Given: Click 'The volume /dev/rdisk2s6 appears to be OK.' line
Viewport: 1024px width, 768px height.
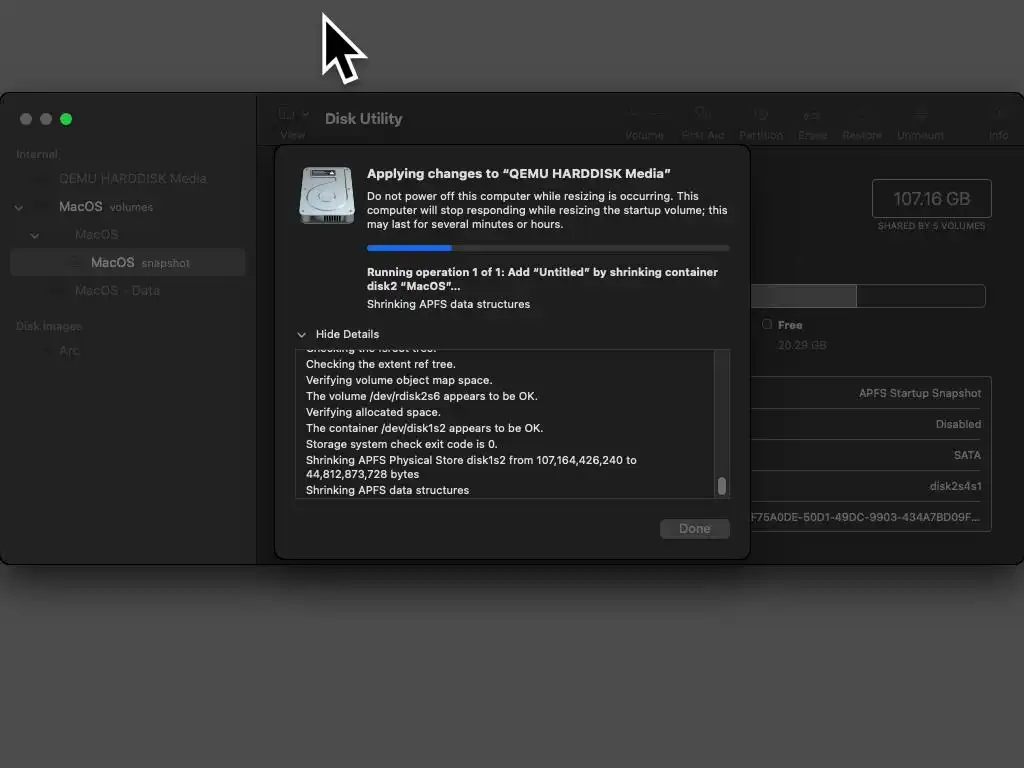Looking at the screenshot, I should (422, 396).
